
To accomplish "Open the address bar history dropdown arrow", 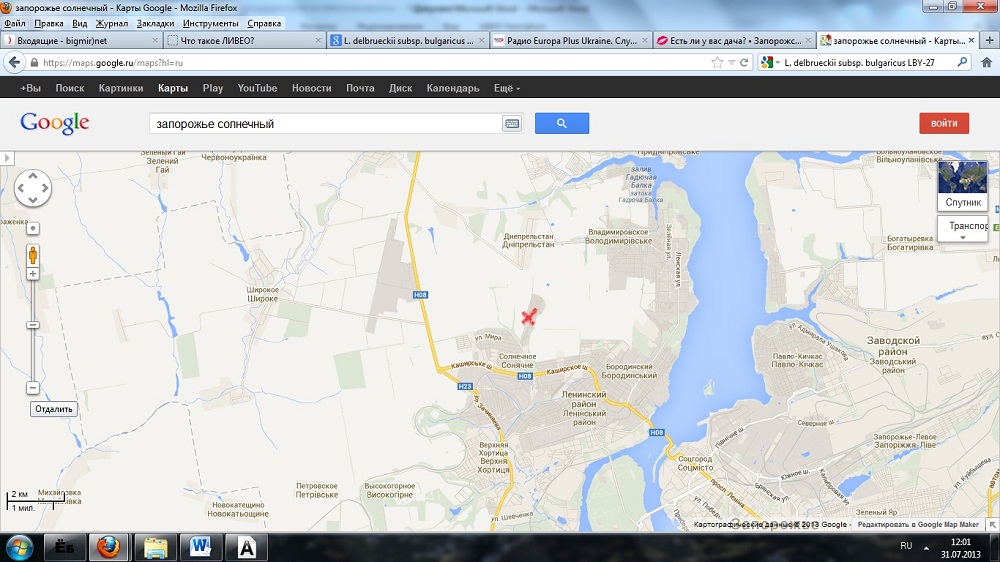I will pos(732,63).
